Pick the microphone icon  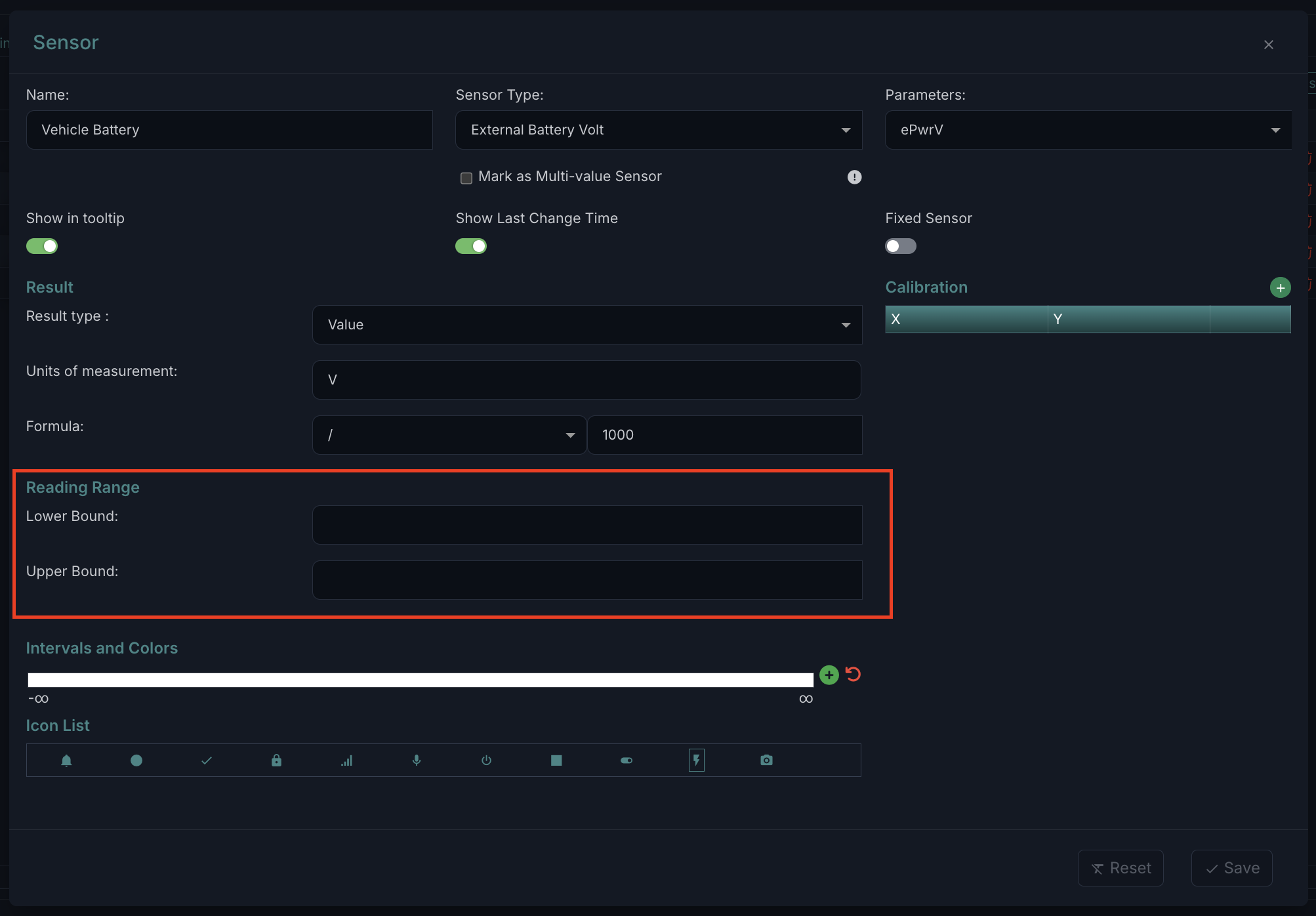[x=417, y=760]
